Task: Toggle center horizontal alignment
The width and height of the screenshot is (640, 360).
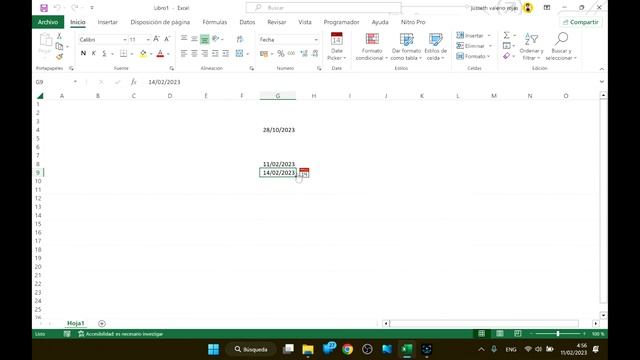Action: click(194, 53)
